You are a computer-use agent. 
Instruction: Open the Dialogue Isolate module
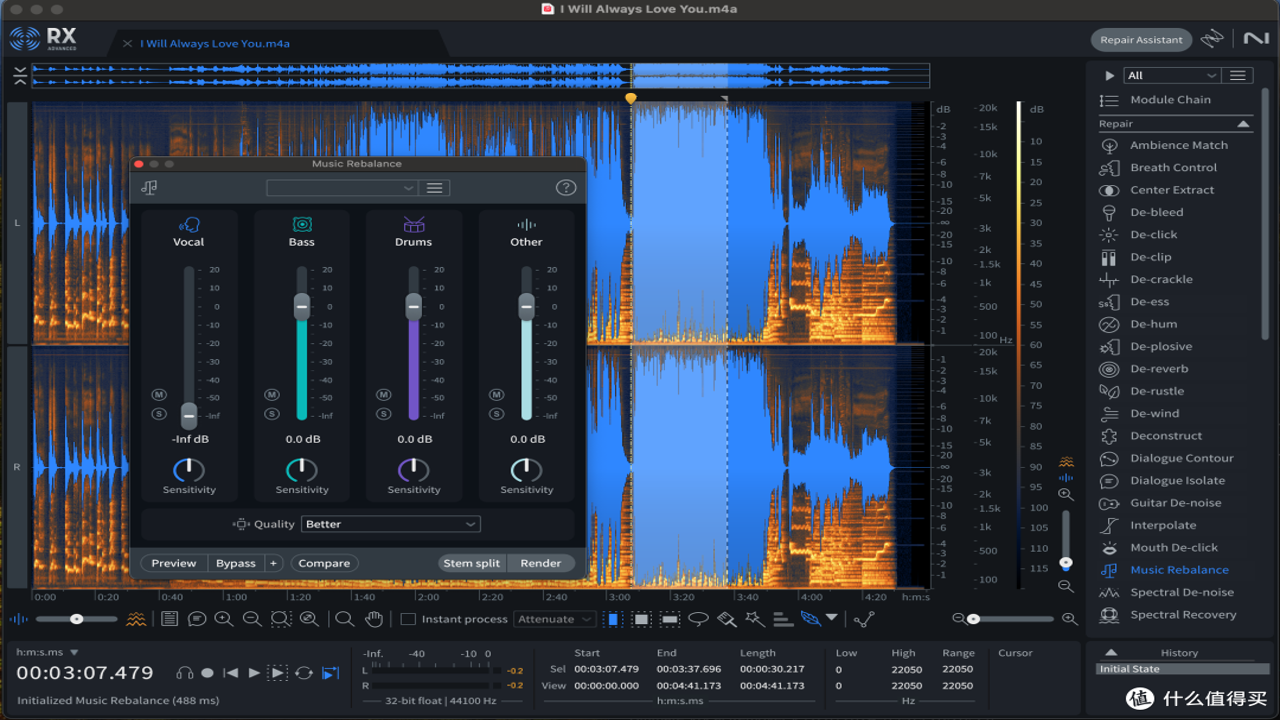point(1177,480)
